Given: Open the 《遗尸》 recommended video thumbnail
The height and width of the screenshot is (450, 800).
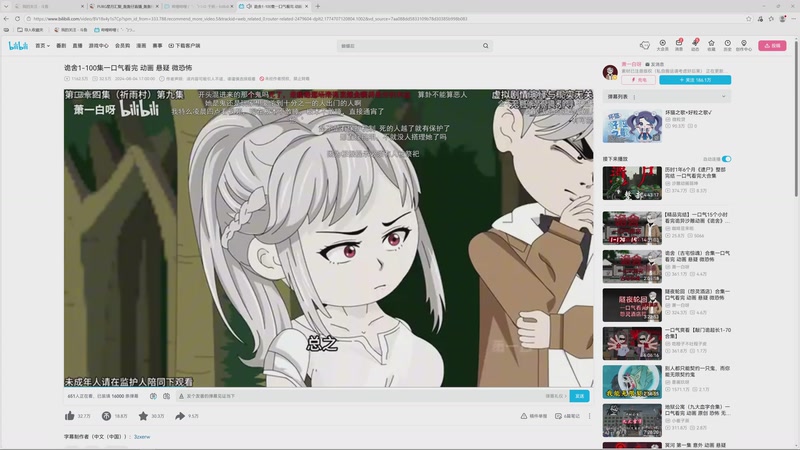Looking at the screenshot, I should pos(632,183).
